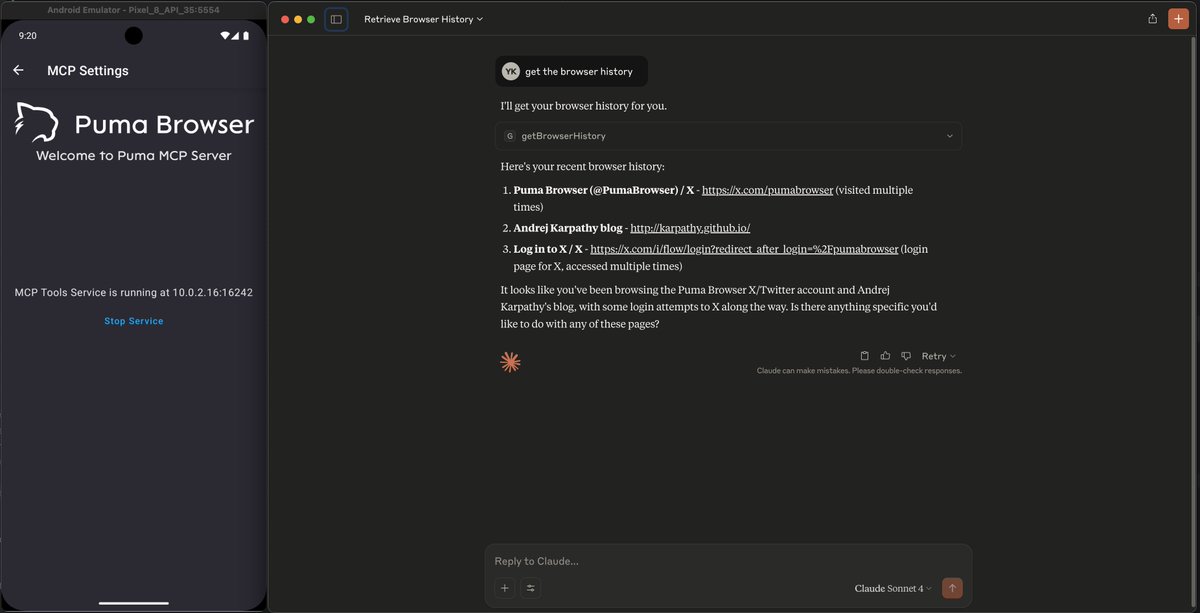The height and width of the screenshot is (613, 1200).
Task: Click 'Claude can make mistakes' disclaimer text
Action: tap(859, 371)
